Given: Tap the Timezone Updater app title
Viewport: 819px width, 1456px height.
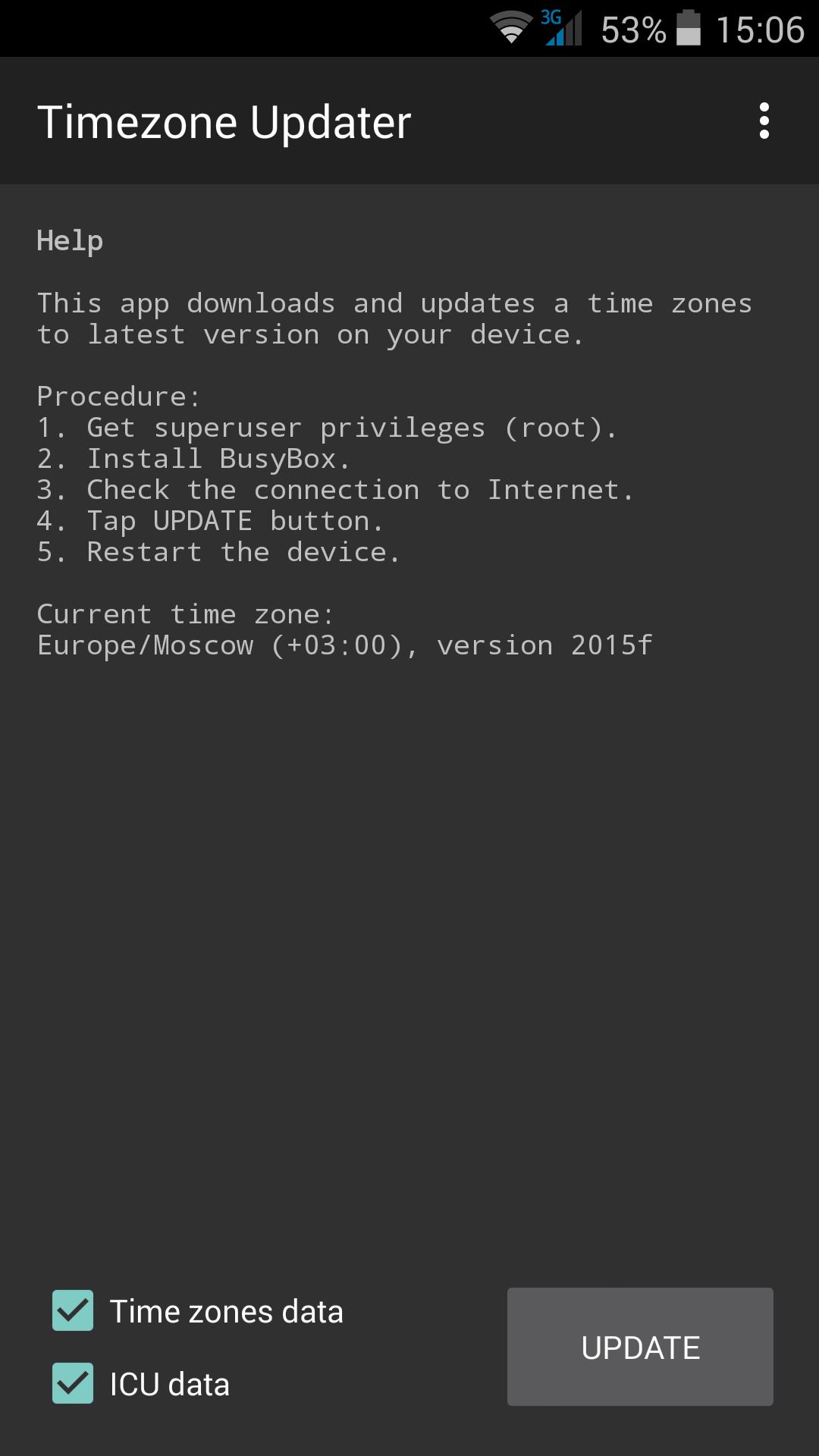Looking at the screenshot, I should (224, 122).
